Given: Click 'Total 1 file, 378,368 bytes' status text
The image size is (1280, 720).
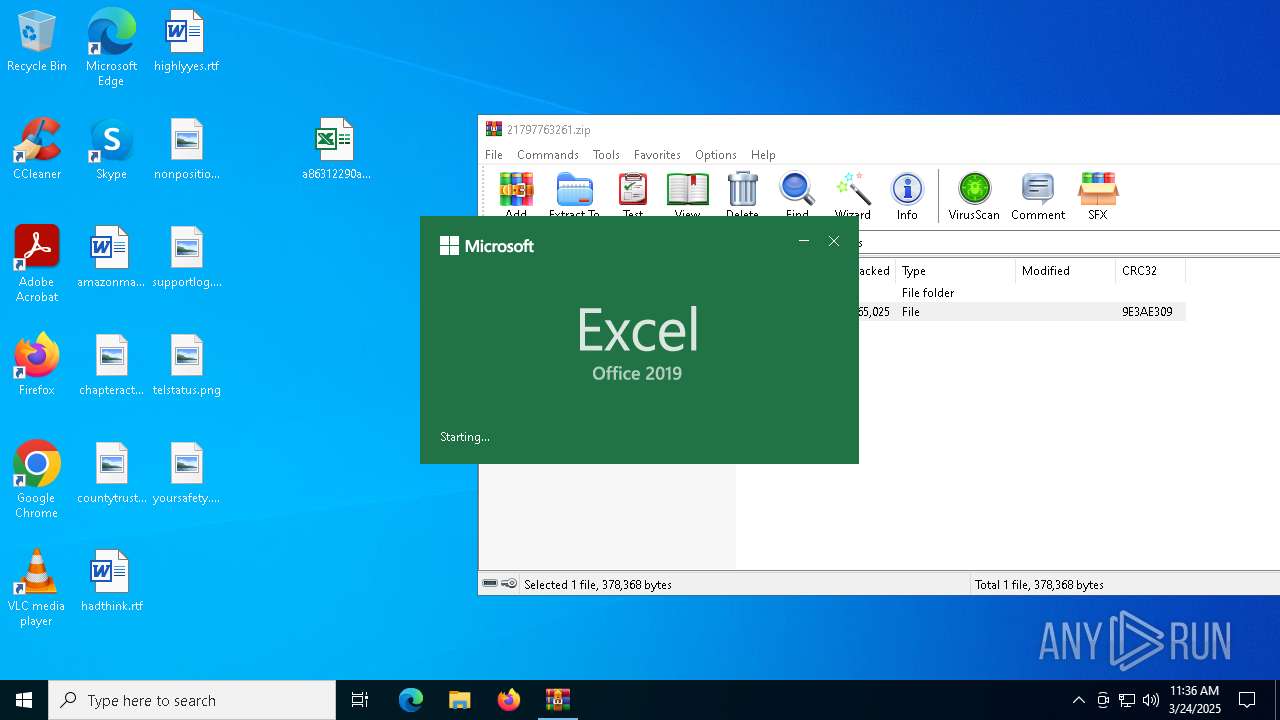Looking at the screenshot, I should (x=1039, y=585).
